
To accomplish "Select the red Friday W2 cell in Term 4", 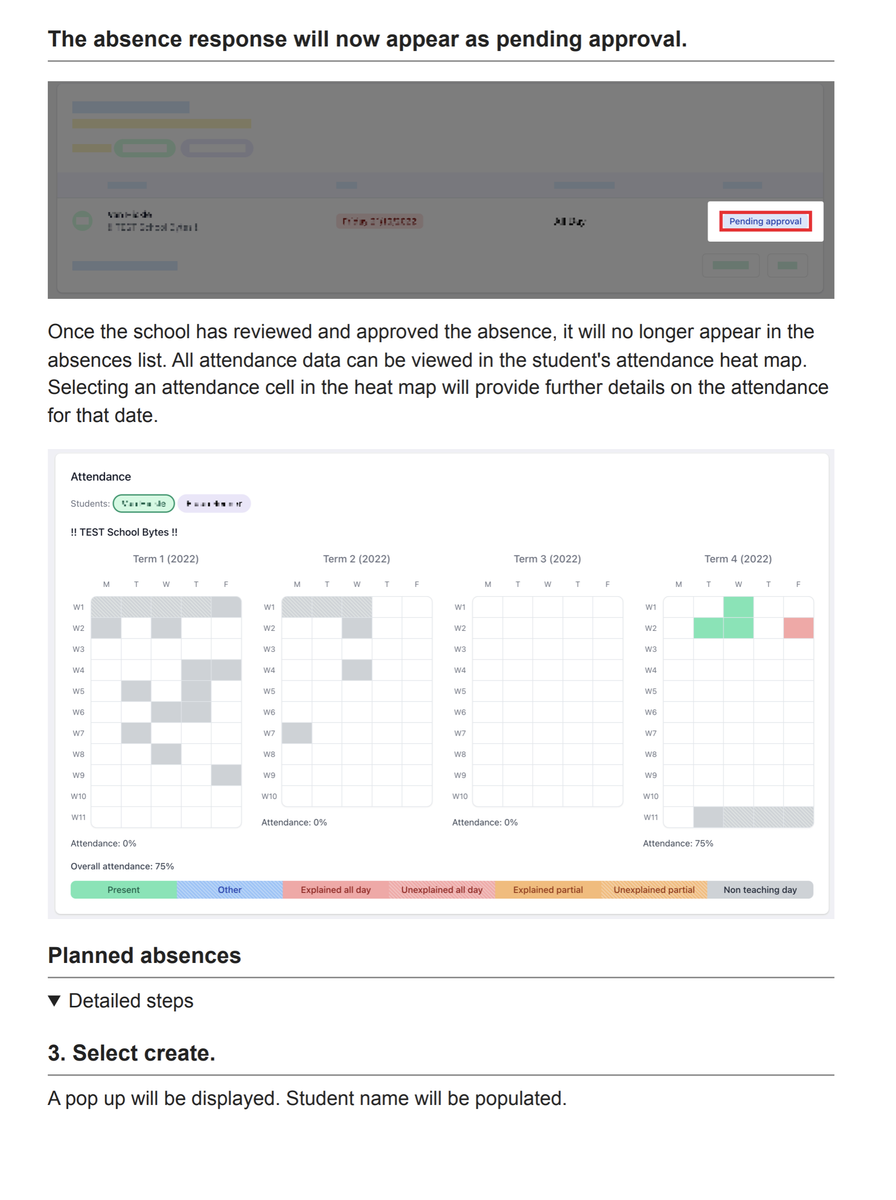I will tap(798, 628).
